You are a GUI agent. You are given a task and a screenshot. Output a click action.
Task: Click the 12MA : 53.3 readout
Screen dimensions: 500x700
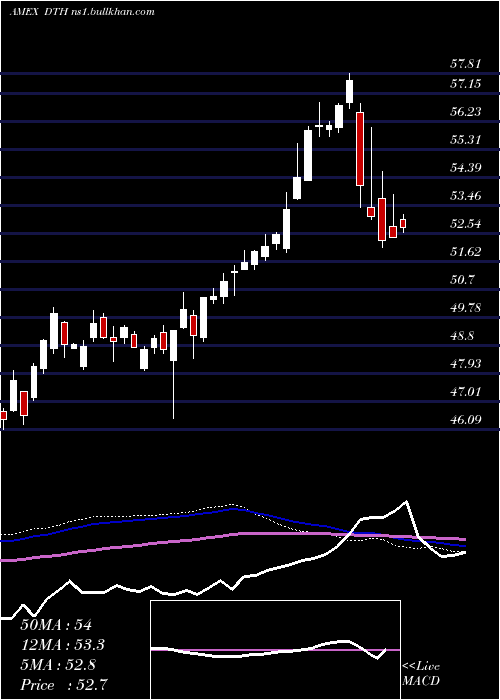click(63, 645)
